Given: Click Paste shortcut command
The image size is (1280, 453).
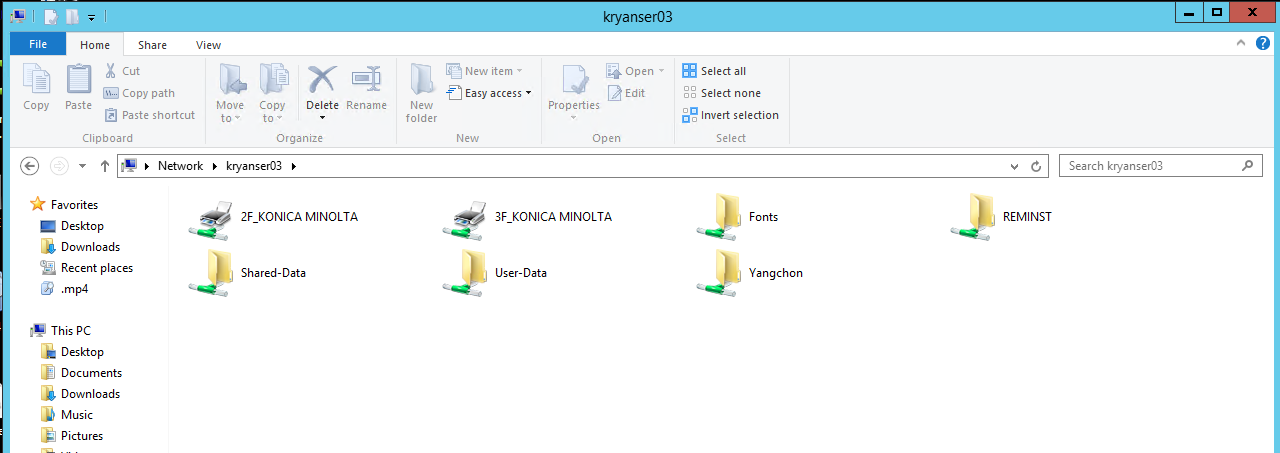Looking at the screenshot, I should click(150, 115).
